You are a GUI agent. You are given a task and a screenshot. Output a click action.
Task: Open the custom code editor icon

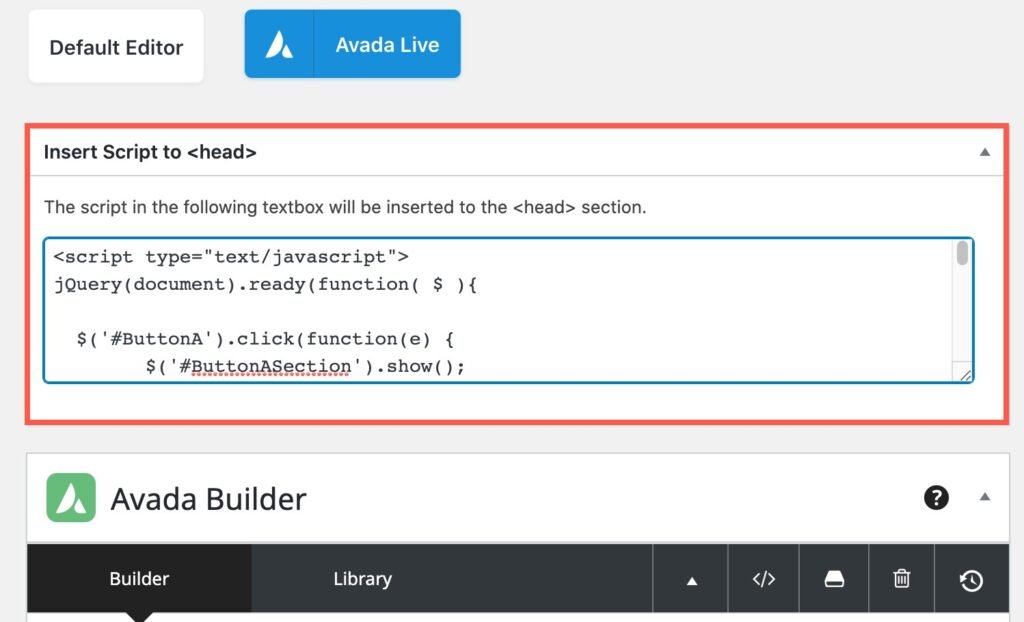click(x=763, y=580)
